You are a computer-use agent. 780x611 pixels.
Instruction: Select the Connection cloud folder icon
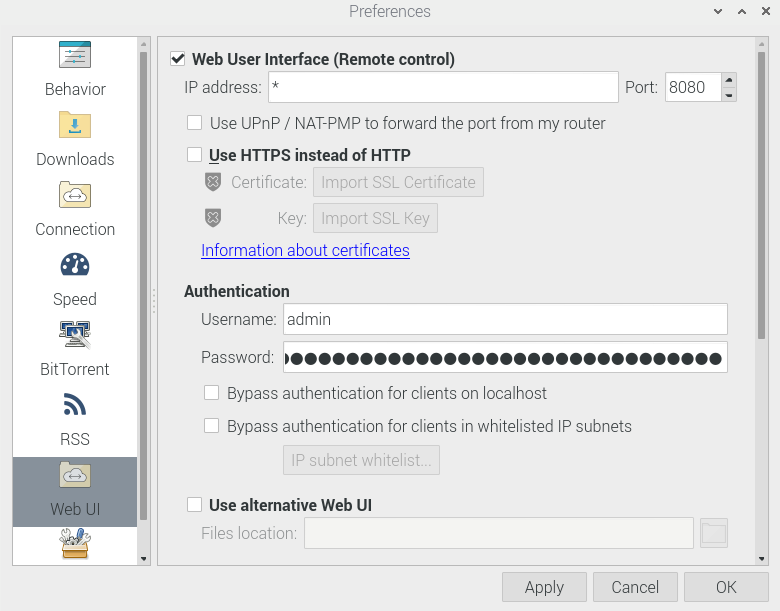click(x=75, y=195)
